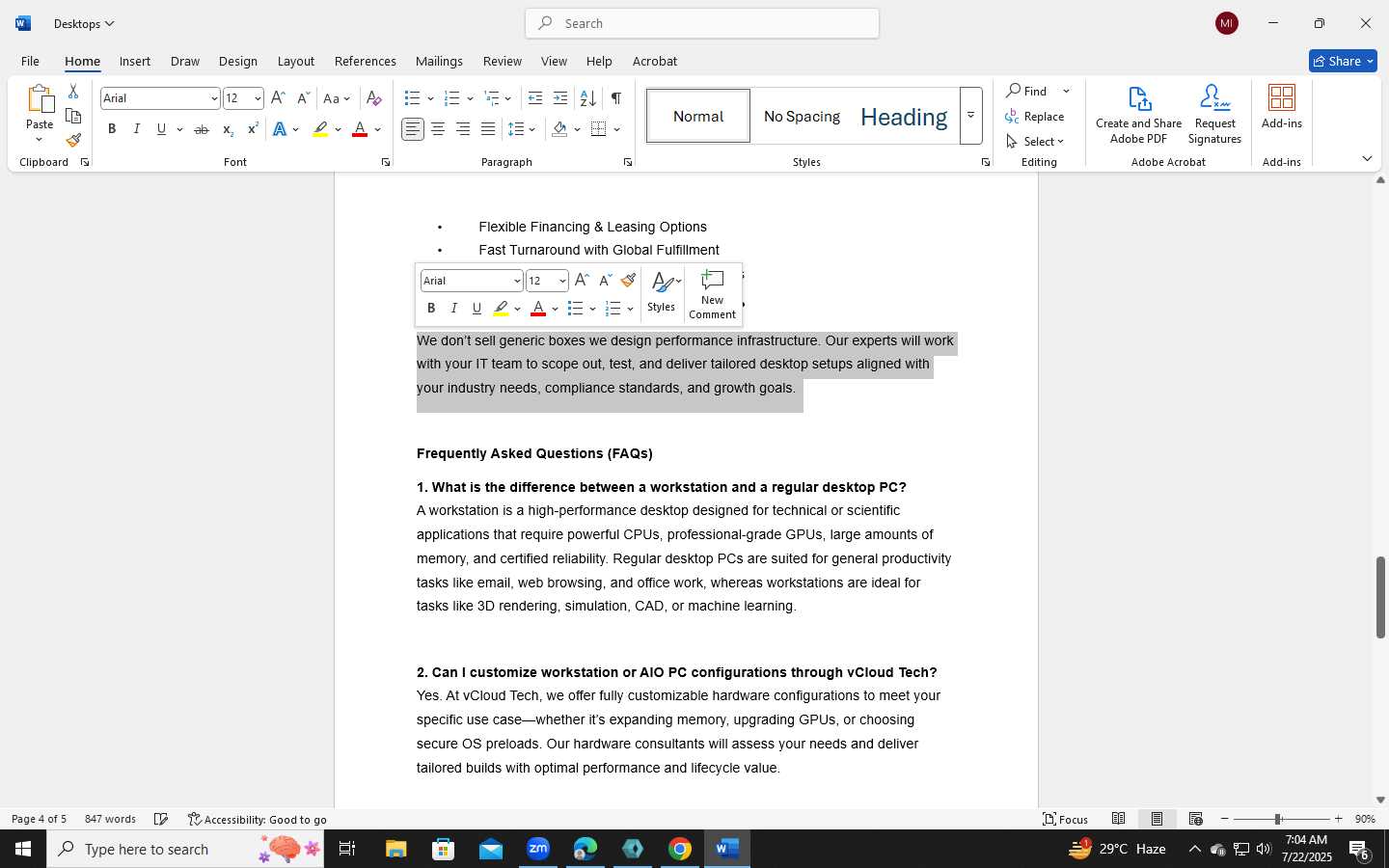This screenshot has width=1389, height=868.
Task: Switch to the Design tab
Action: click(237, 61)
